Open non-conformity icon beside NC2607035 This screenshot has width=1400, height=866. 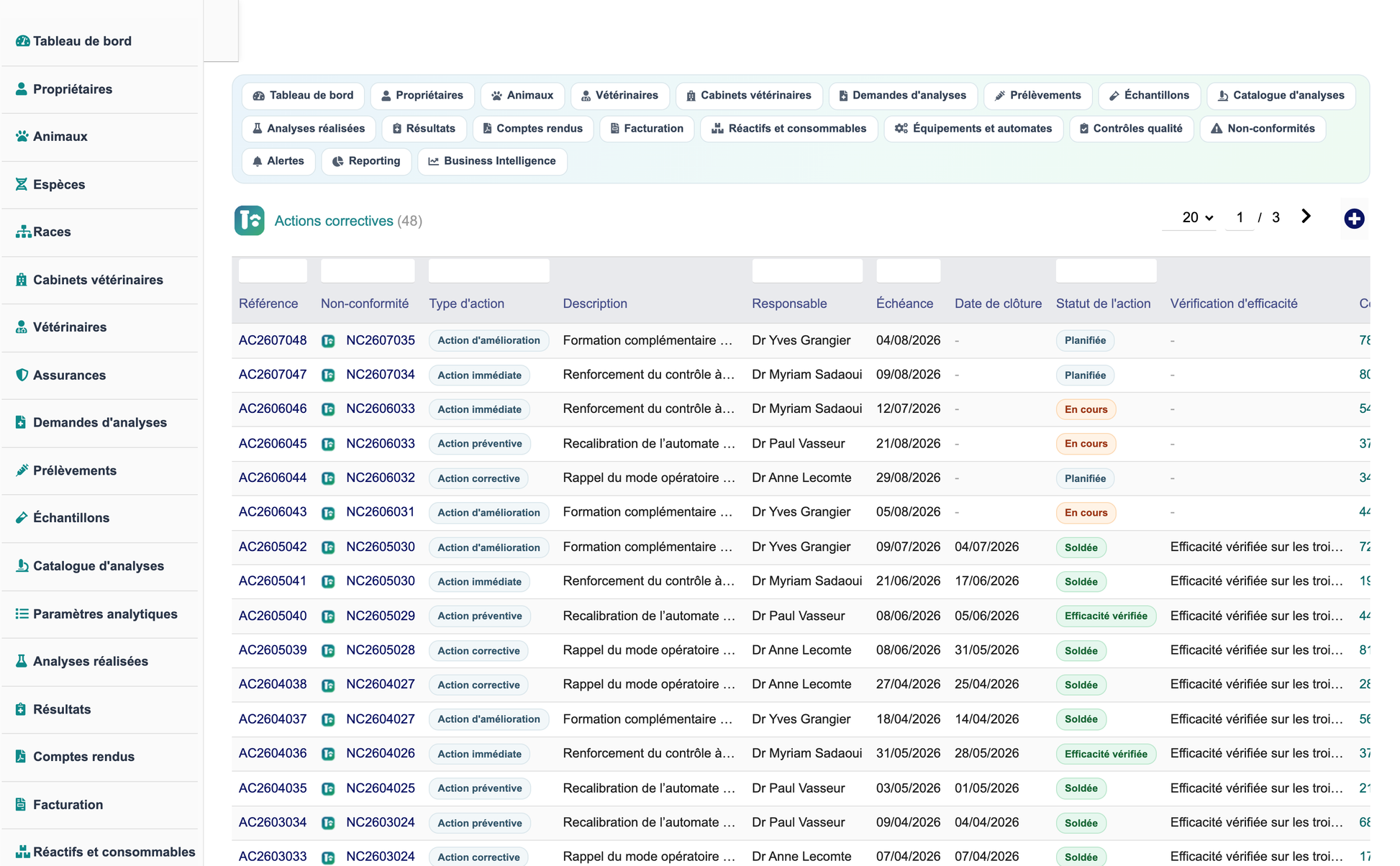click(328, 341)
